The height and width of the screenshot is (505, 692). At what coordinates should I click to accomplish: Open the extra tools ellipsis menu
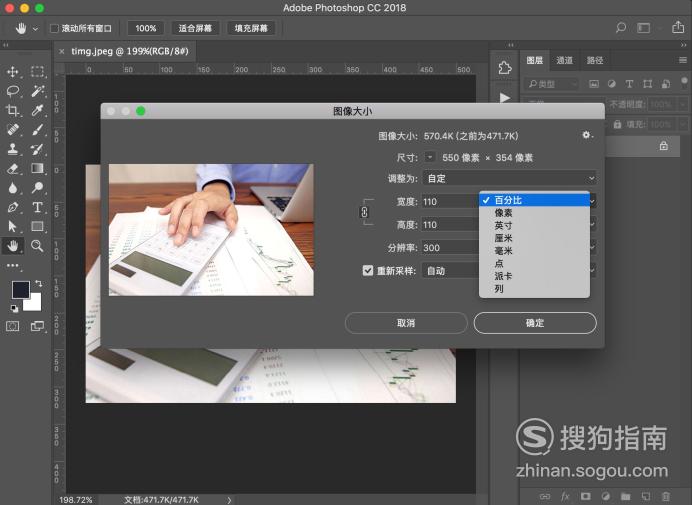(13, 265)
